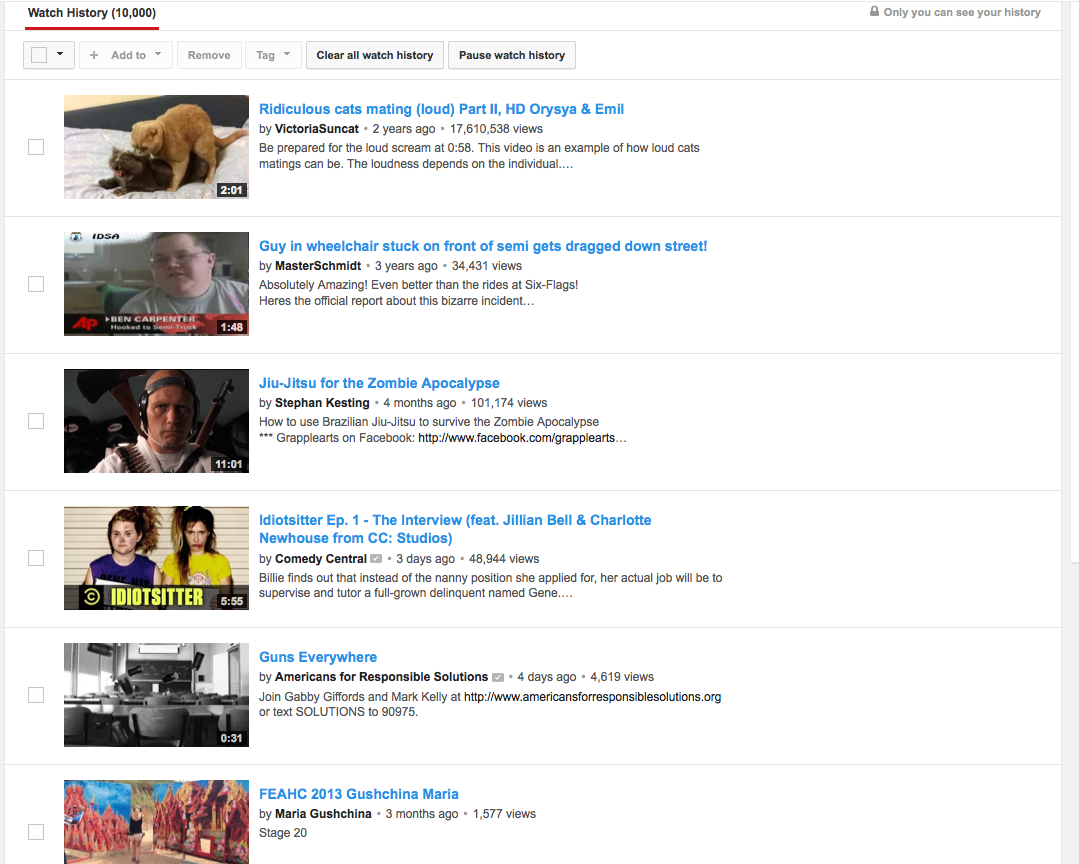Check the Guns Everywhere video checkbox
Image resolution: width=1079 pixels, height=864 pixels.
(x=36, y=695)
